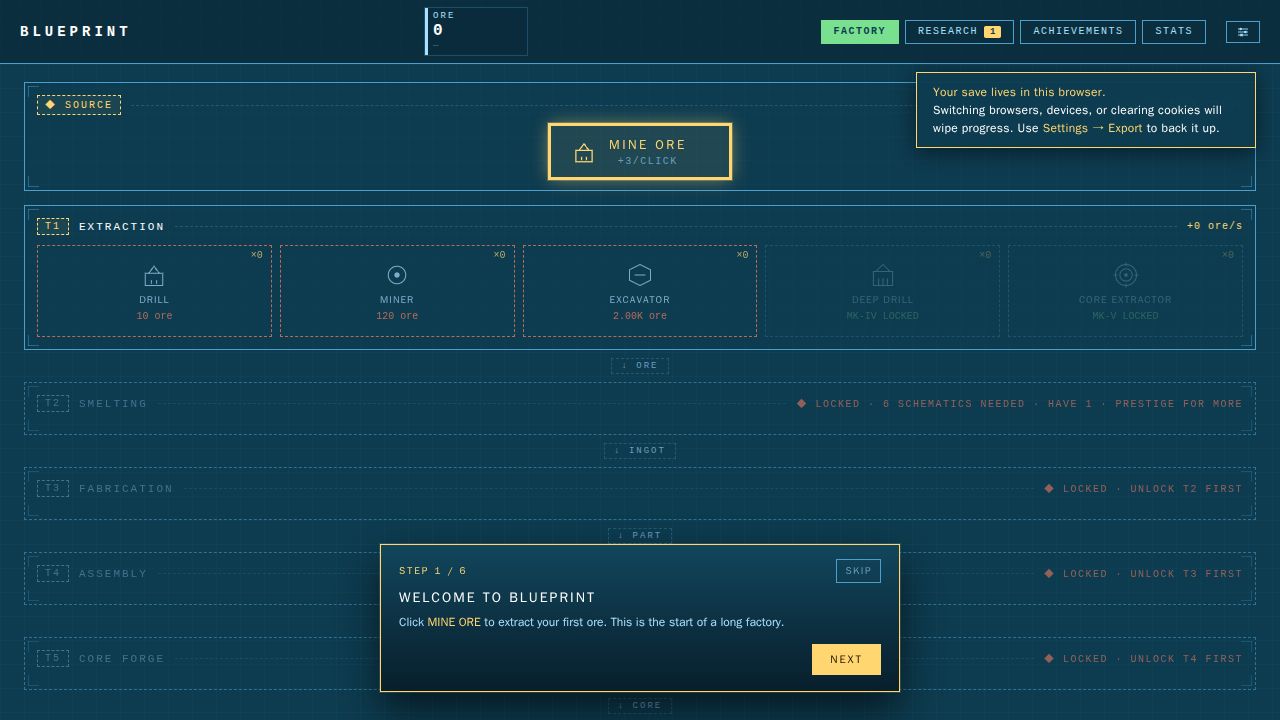The image size is (1280, 720).
Task: Click the Excavator cost '2.00K ore'
Action: coord(640,316)
